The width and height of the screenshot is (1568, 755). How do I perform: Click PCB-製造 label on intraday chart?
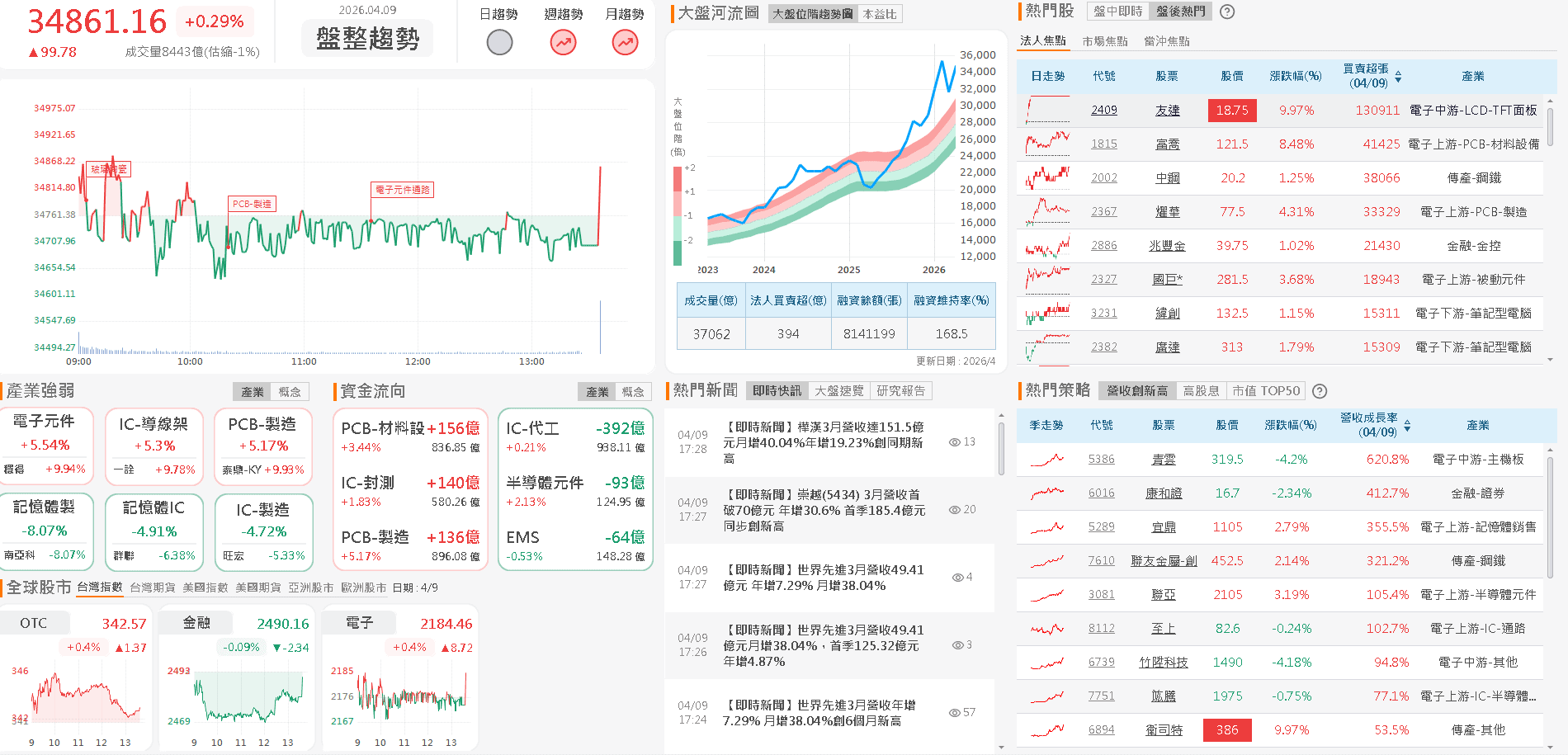(252, 204)
